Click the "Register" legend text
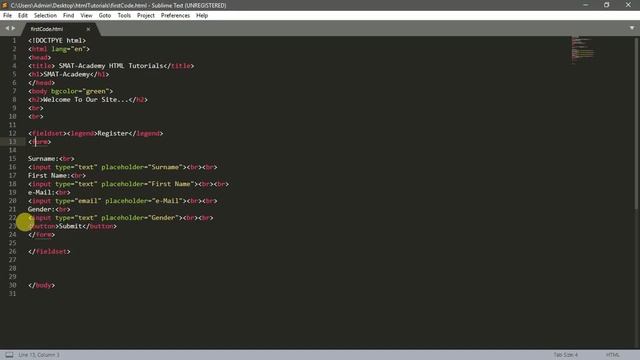640x360 pixels. tap(113, 133)
